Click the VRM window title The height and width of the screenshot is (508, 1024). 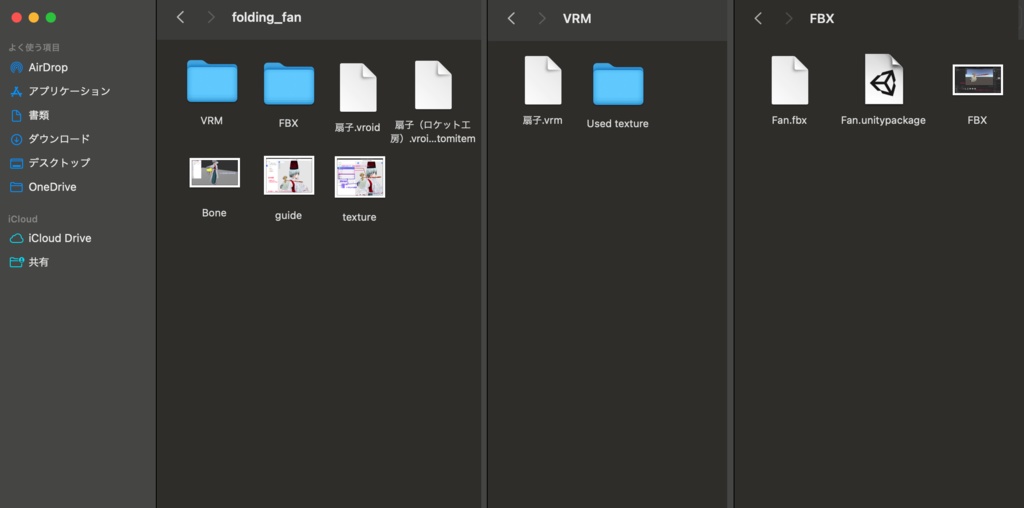click(x=577, y=18)
